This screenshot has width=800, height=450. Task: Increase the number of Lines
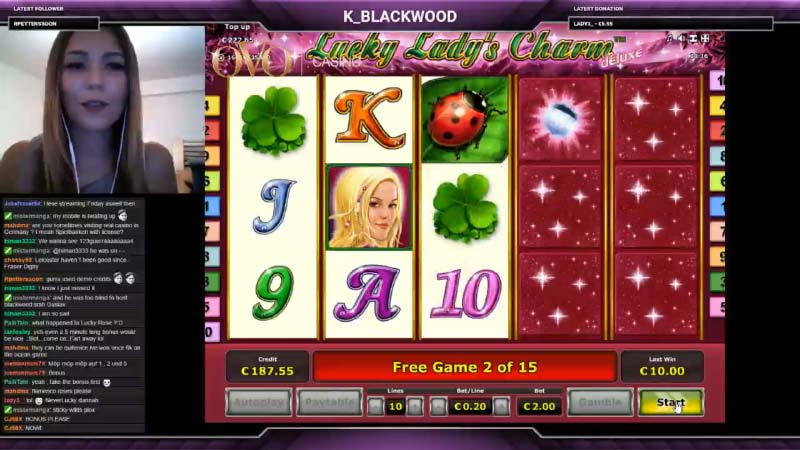coord(415,407)
